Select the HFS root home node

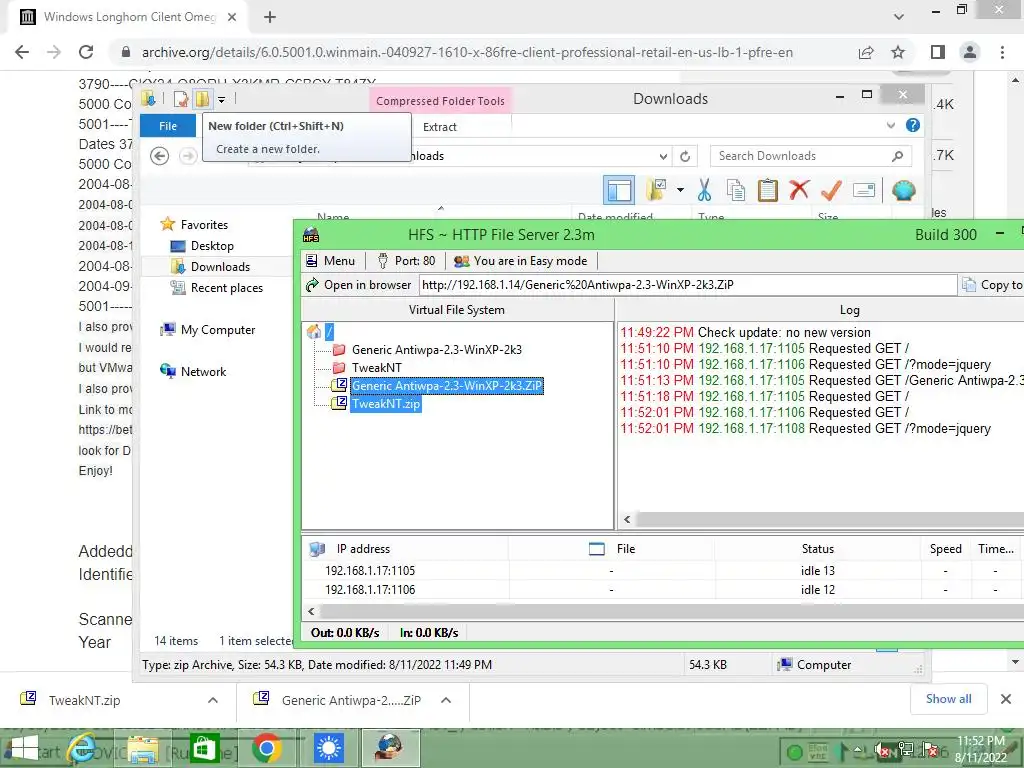pyautogui.click(x=321, y=332)
